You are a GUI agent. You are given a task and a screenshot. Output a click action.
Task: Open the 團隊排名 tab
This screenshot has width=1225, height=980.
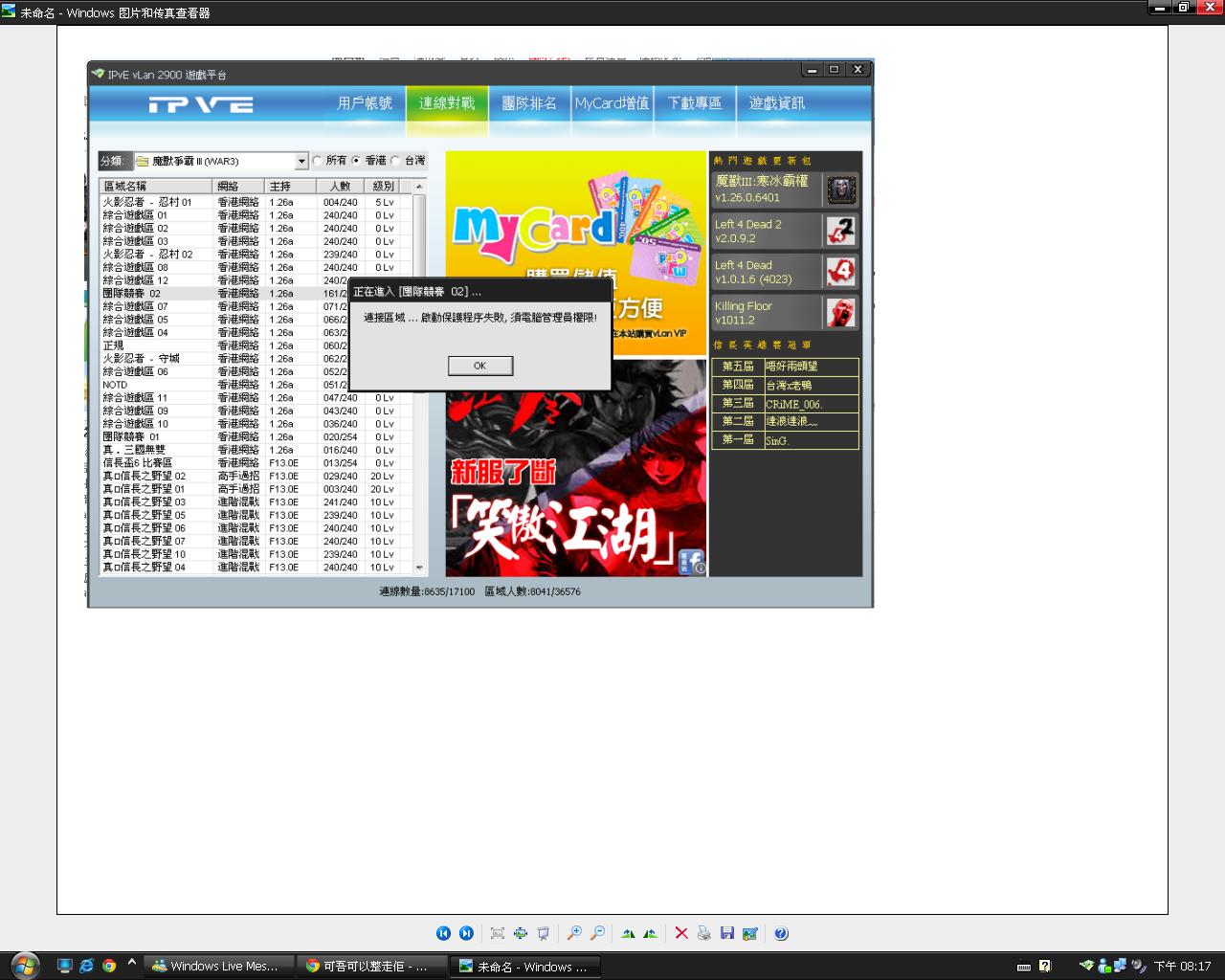click(x=529, y=103)
